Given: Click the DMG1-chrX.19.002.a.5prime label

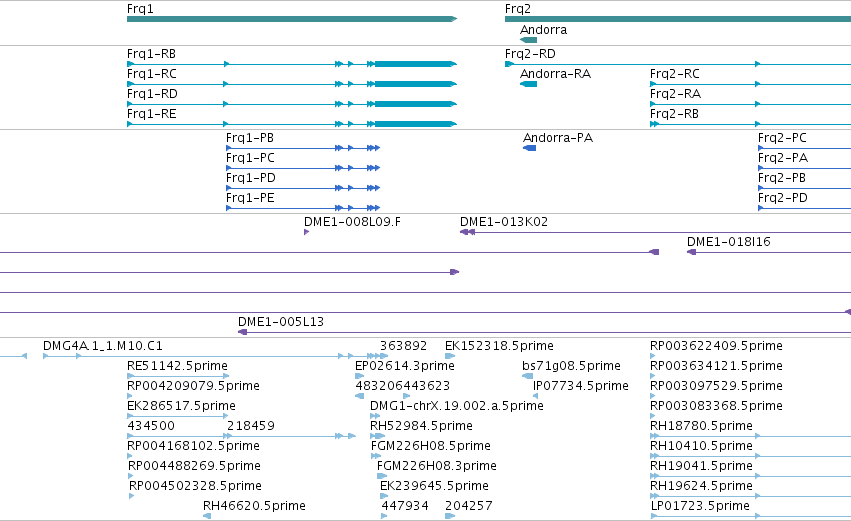Looking at the screenshot, I should [x=456, y=406].
